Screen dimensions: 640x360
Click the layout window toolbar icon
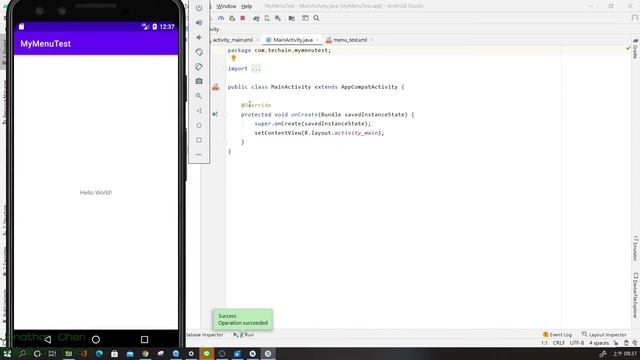tap(305, 18)
